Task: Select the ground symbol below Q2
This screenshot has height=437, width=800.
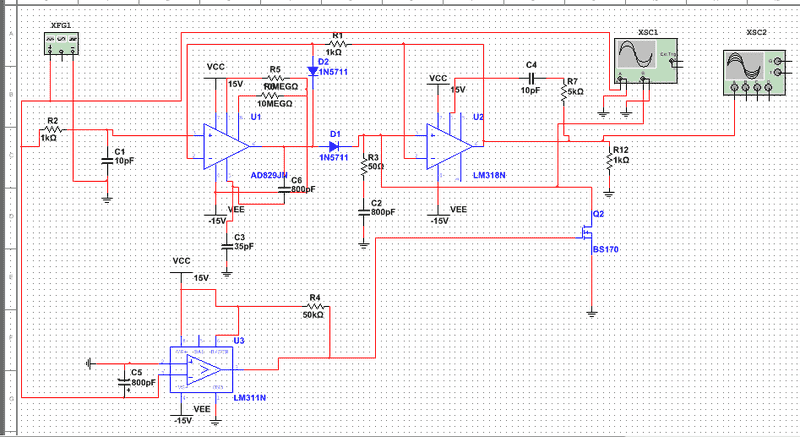Action: point(591,313)
